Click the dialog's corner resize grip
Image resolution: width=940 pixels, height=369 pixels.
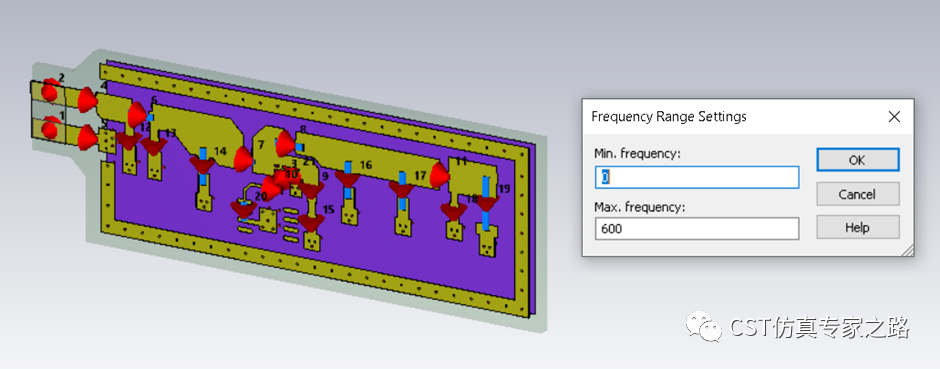[x=908, y=250]
